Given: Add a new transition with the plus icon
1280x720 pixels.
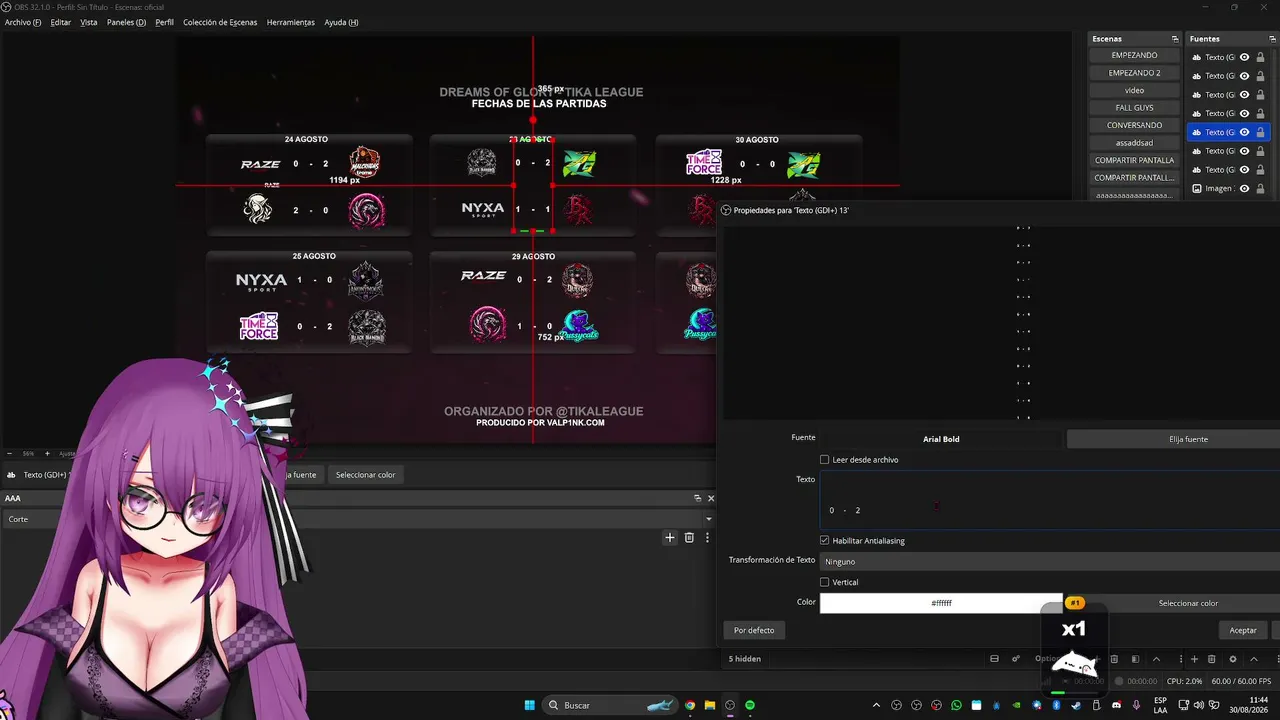Looking at the screenshot, I should point(670,538).
